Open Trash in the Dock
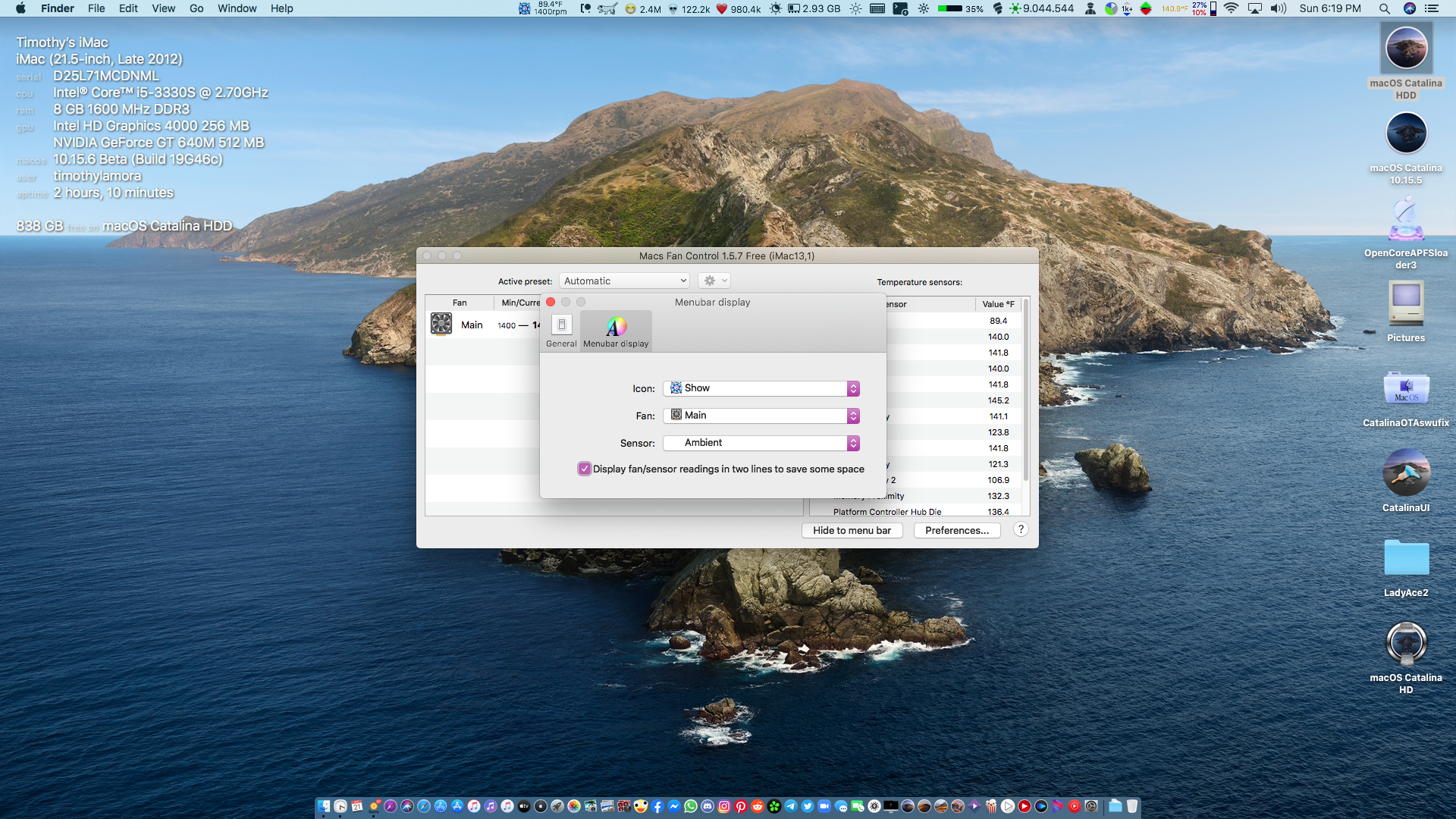 coord(1132,806)
